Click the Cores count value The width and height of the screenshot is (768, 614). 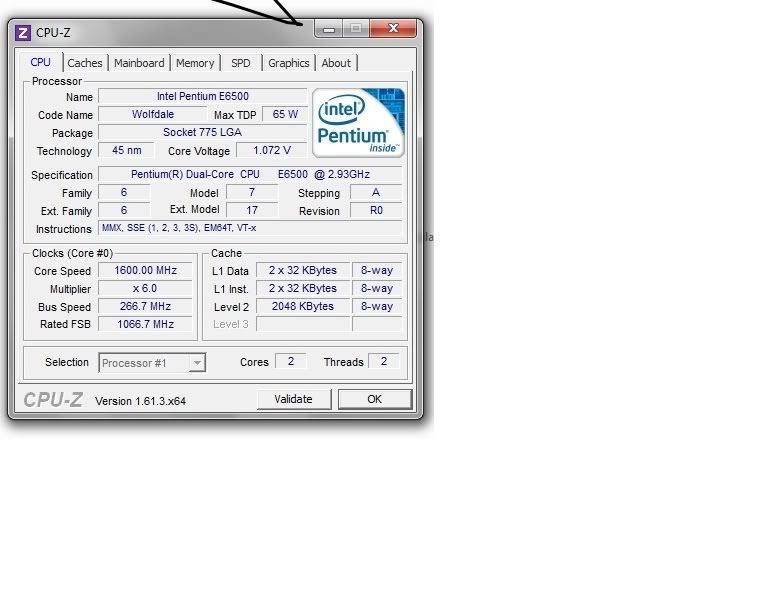(291, 361)
